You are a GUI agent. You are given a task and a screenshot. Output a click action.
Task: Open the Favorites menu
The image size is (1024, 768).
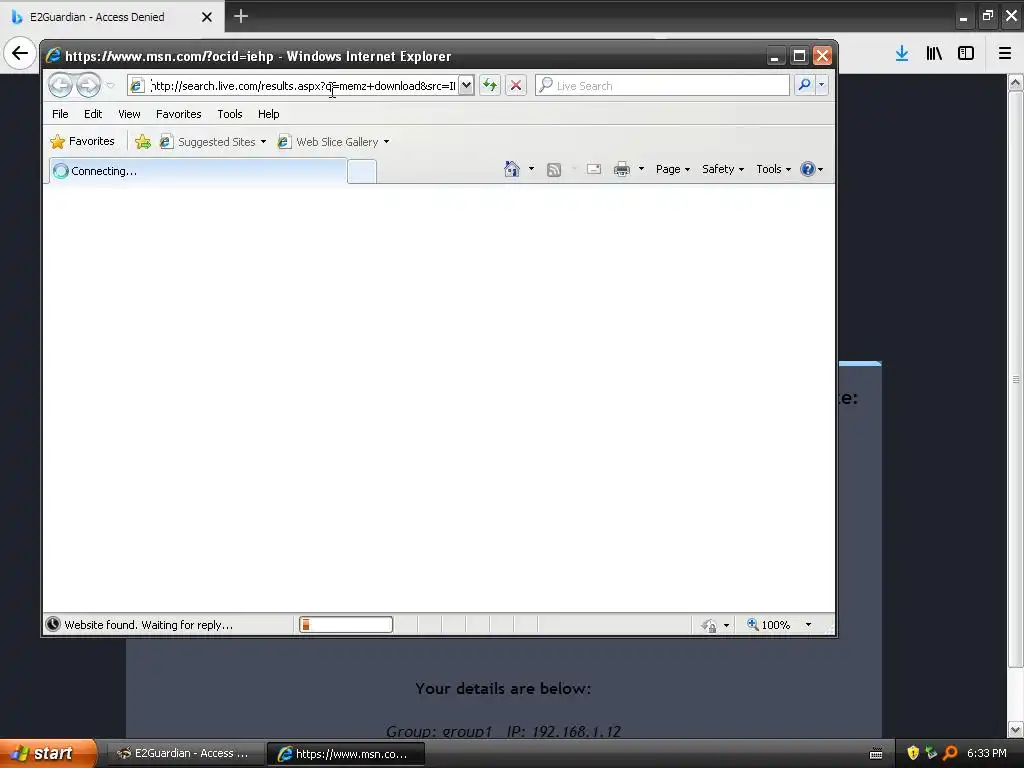click(x=178, y=114)
